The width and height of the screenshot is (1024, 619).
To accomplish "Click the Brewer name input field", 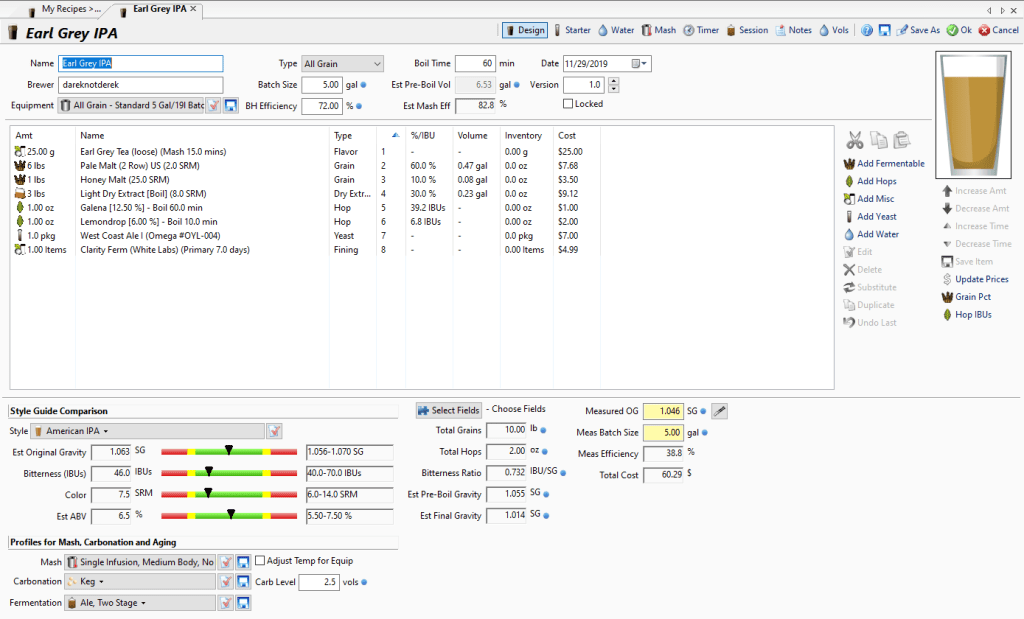I will tap(141, 85).
